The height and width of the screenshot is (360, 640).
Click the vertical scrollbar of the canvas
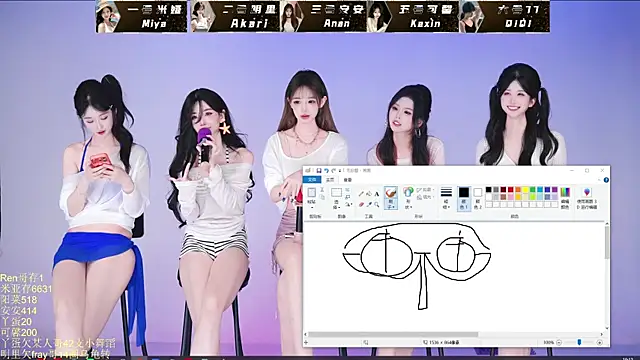pyautogui.click(x=607, y=242)
